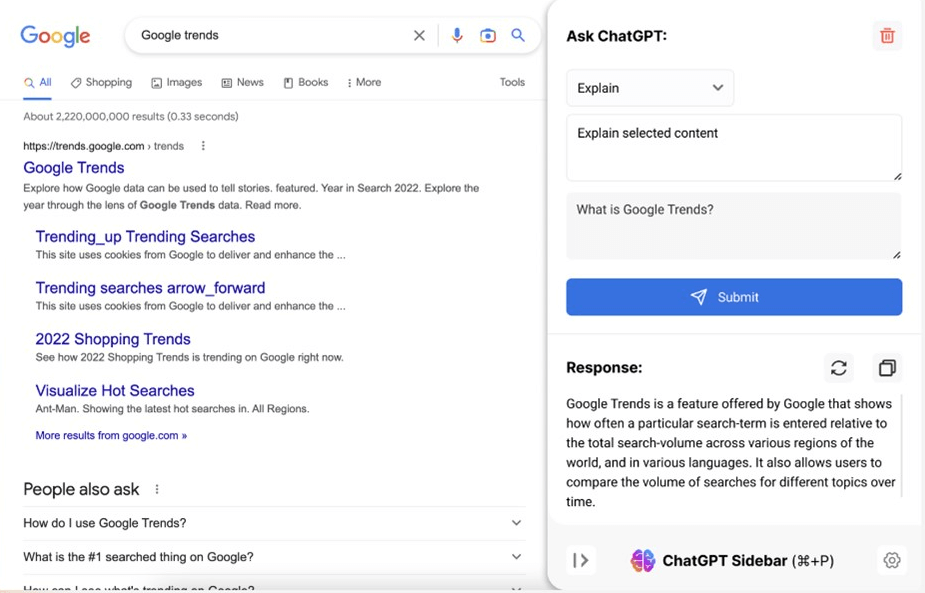Copy the response with copy icon

click(x=887, y=368)
